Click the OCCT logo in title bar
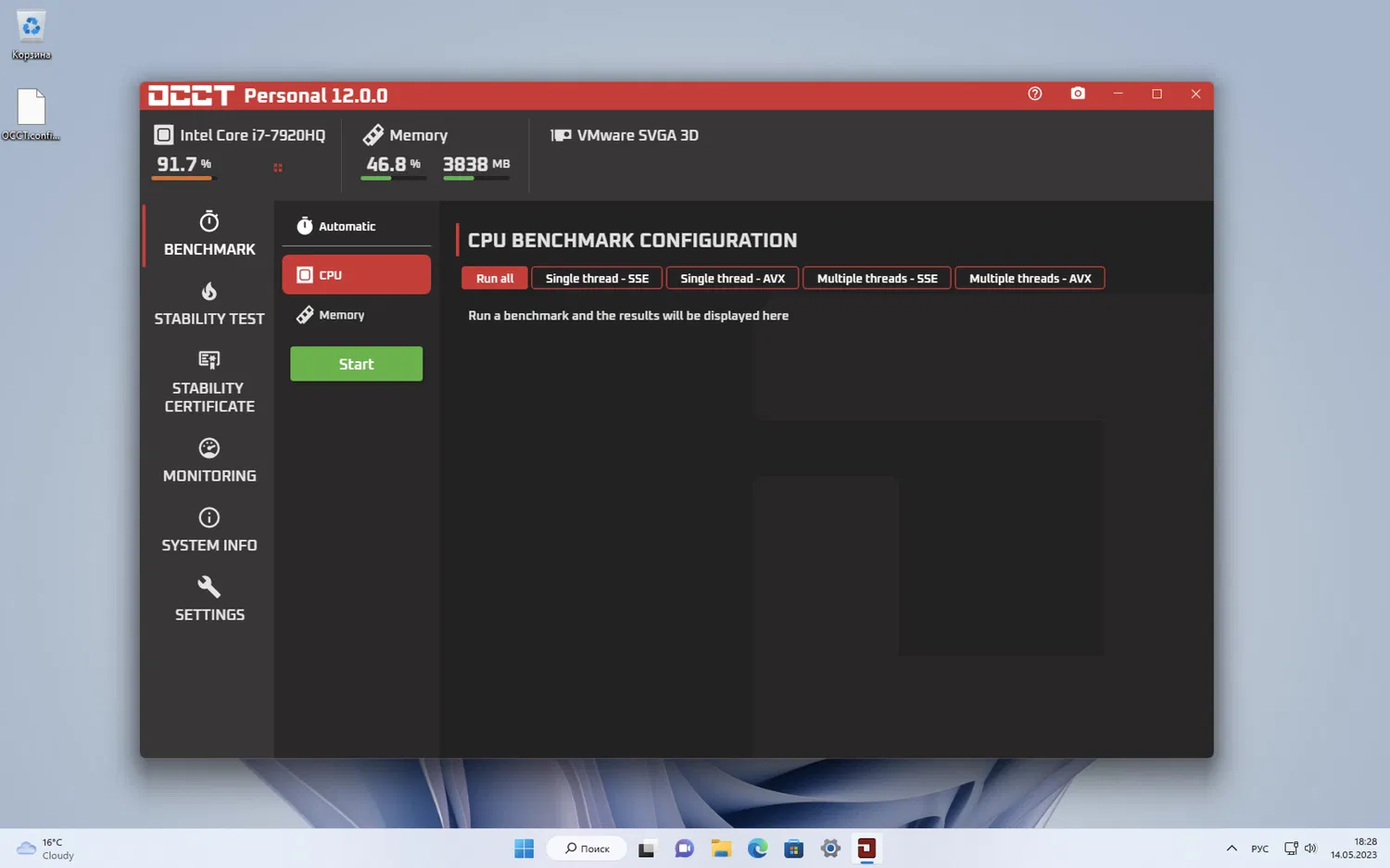Image resolution: width=1390 pixels, height=868 pixels. click(191, 95)
